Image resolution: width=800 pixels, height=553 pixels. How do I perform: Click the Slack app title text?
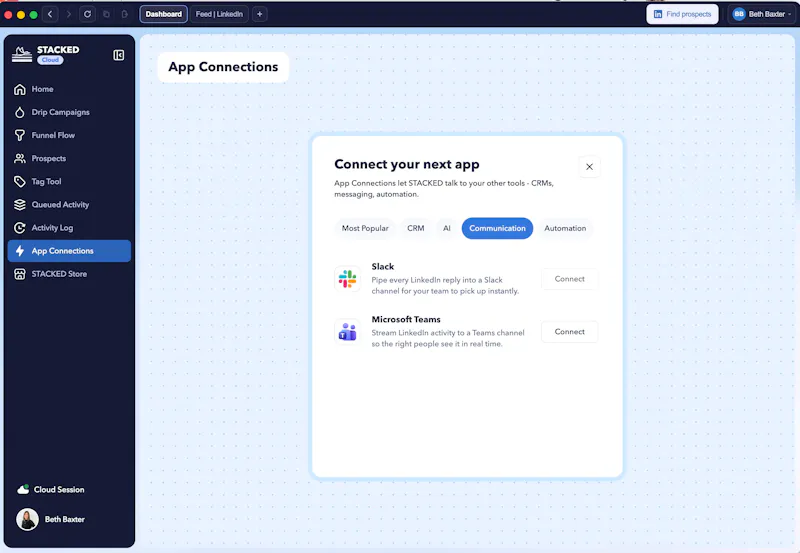(383, 266)
